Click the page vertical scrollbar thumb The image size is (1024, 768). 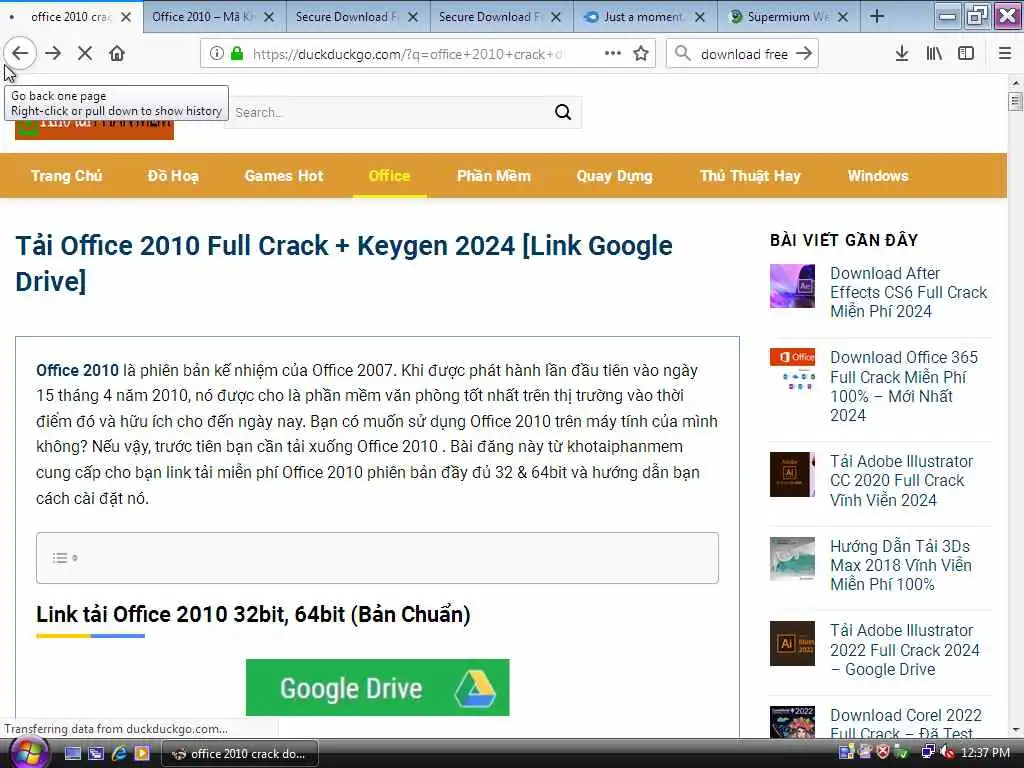[1015, 102]
